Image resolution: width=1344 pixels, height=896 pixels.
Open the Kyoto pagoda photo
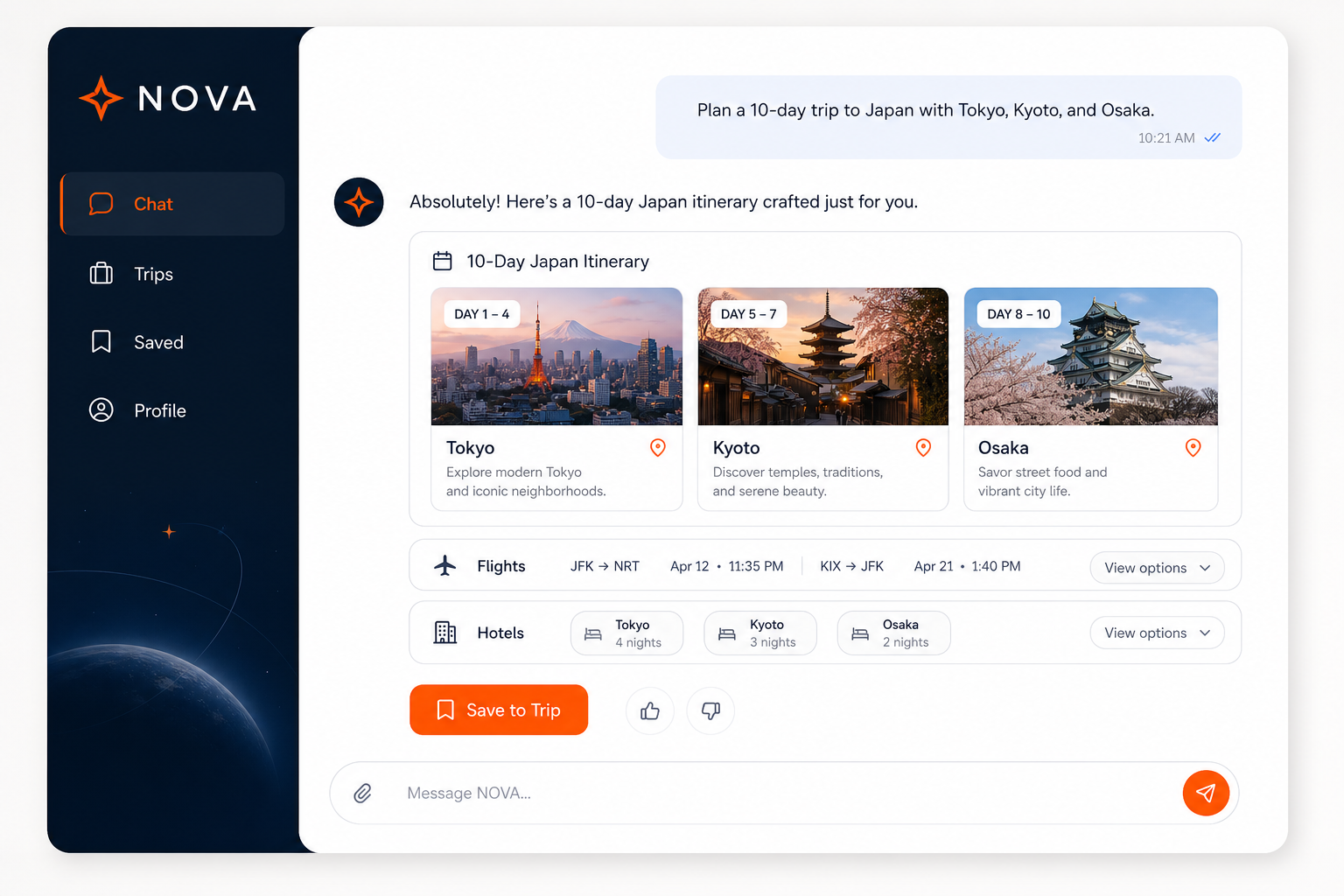822,356
